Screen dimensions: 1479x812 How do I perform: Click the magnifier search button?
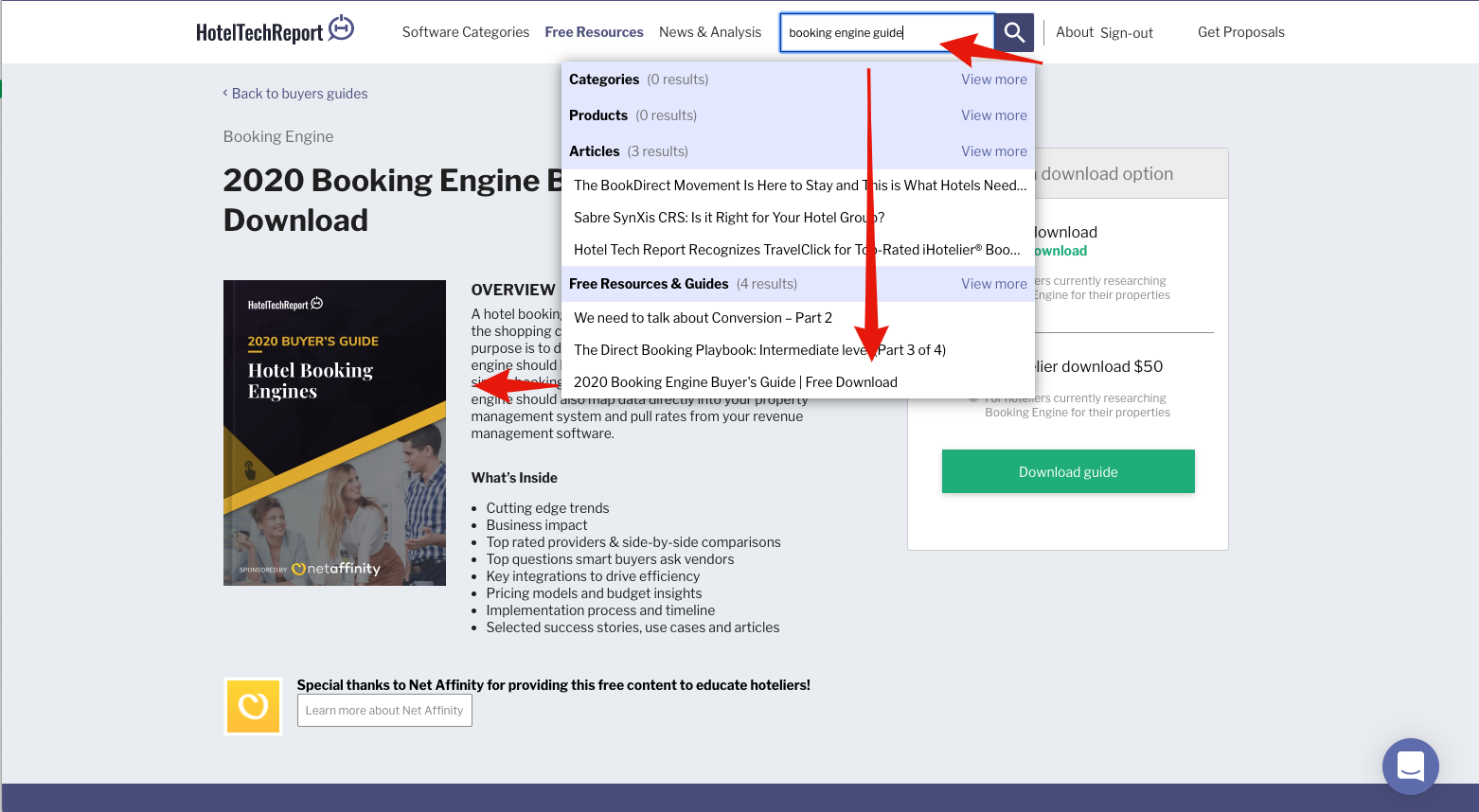(1014, 32)
